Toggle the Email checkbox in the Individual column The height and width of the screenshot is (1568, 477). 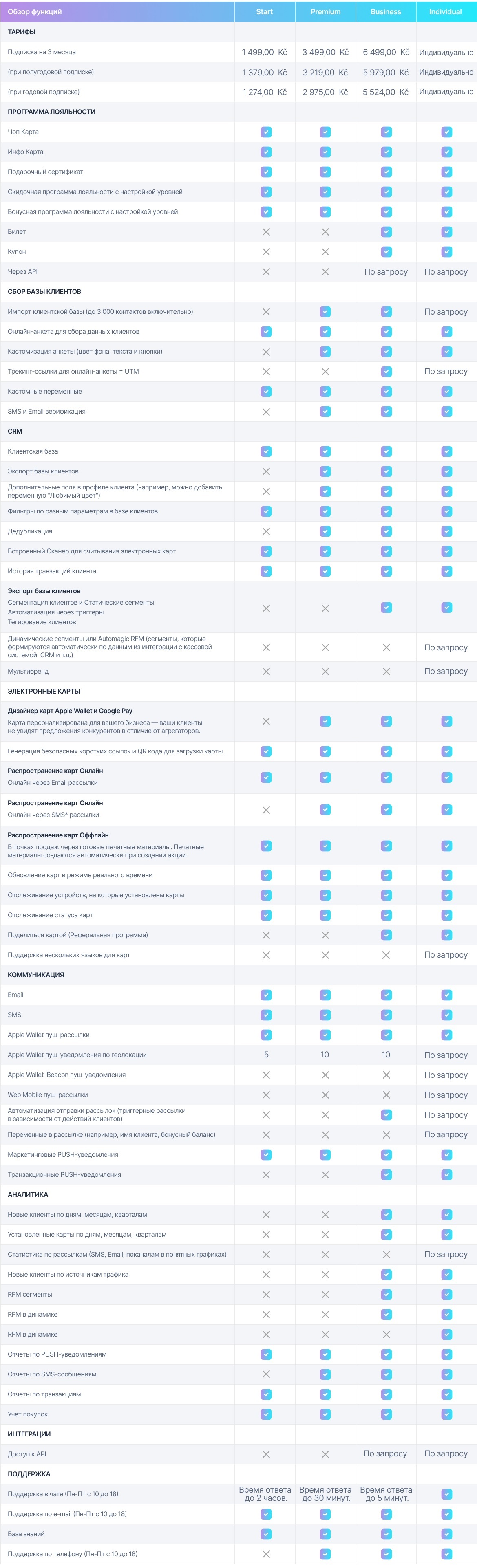tap(446, 995)
